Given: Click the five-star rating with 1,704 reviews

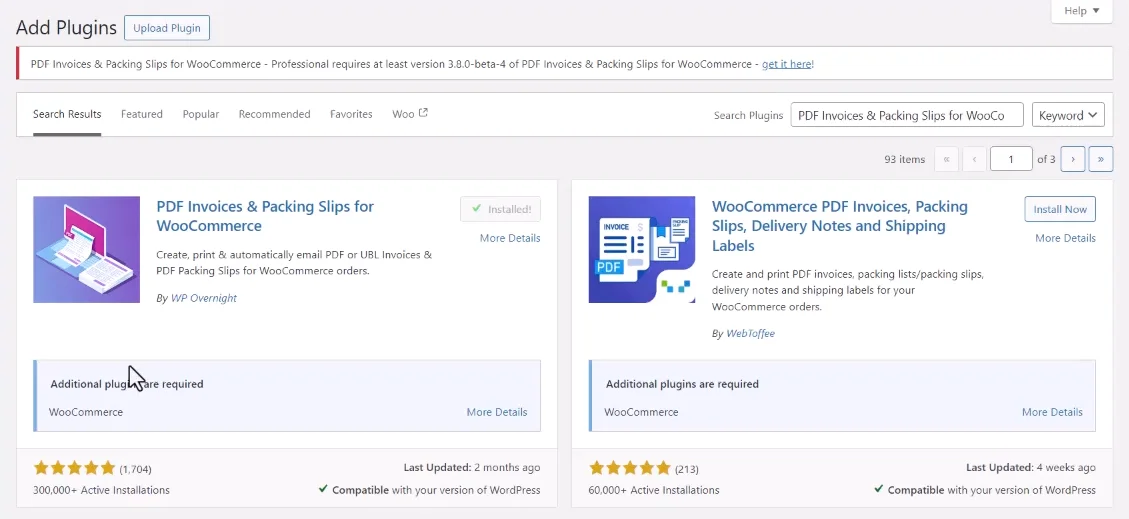Looking at the screenshot, I should tap(74, 469).
